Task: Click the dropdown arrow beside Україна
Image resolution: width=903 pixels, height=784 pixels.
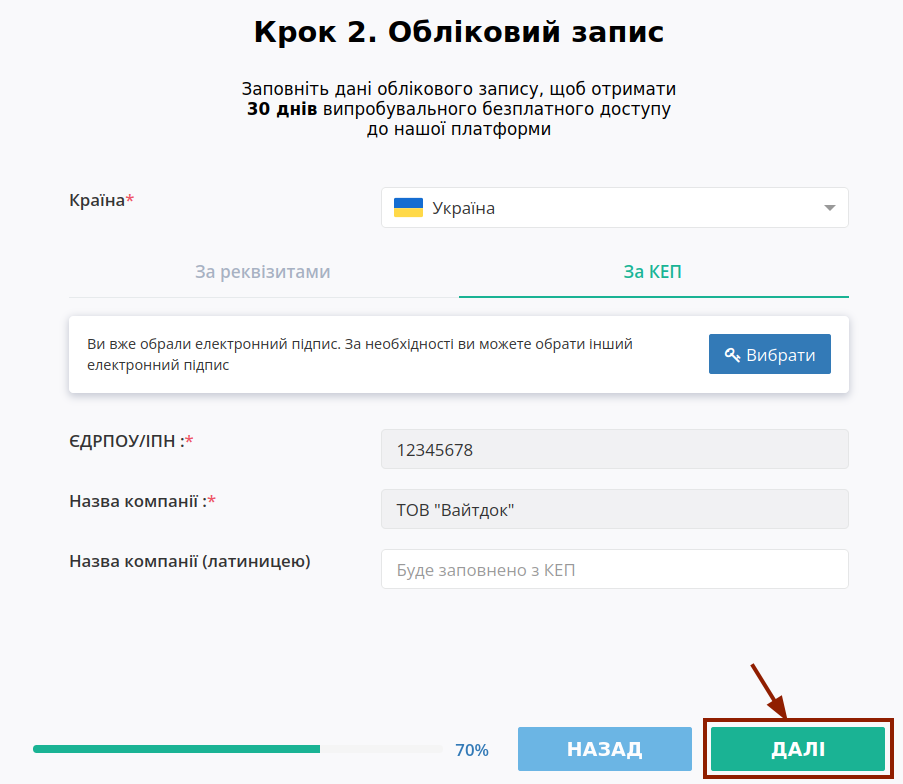Action: coord(829,208)
